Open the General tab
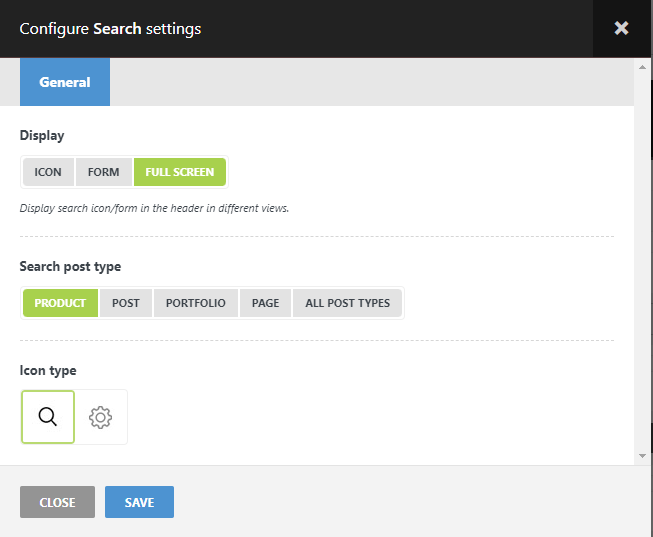The image size is (653, 537). [65, 82]
